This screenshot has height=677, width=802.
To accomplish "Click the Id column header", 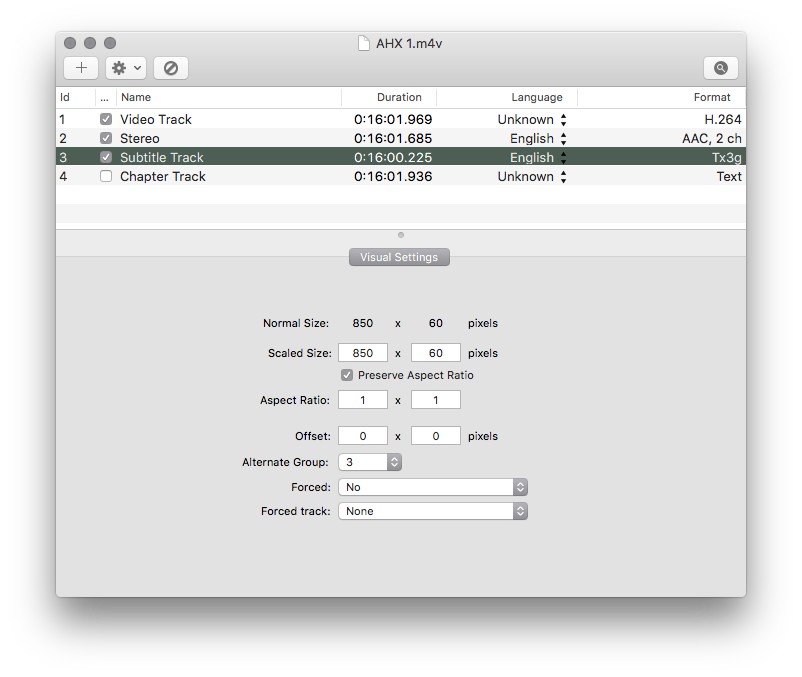I will click(x=75, y=97).
